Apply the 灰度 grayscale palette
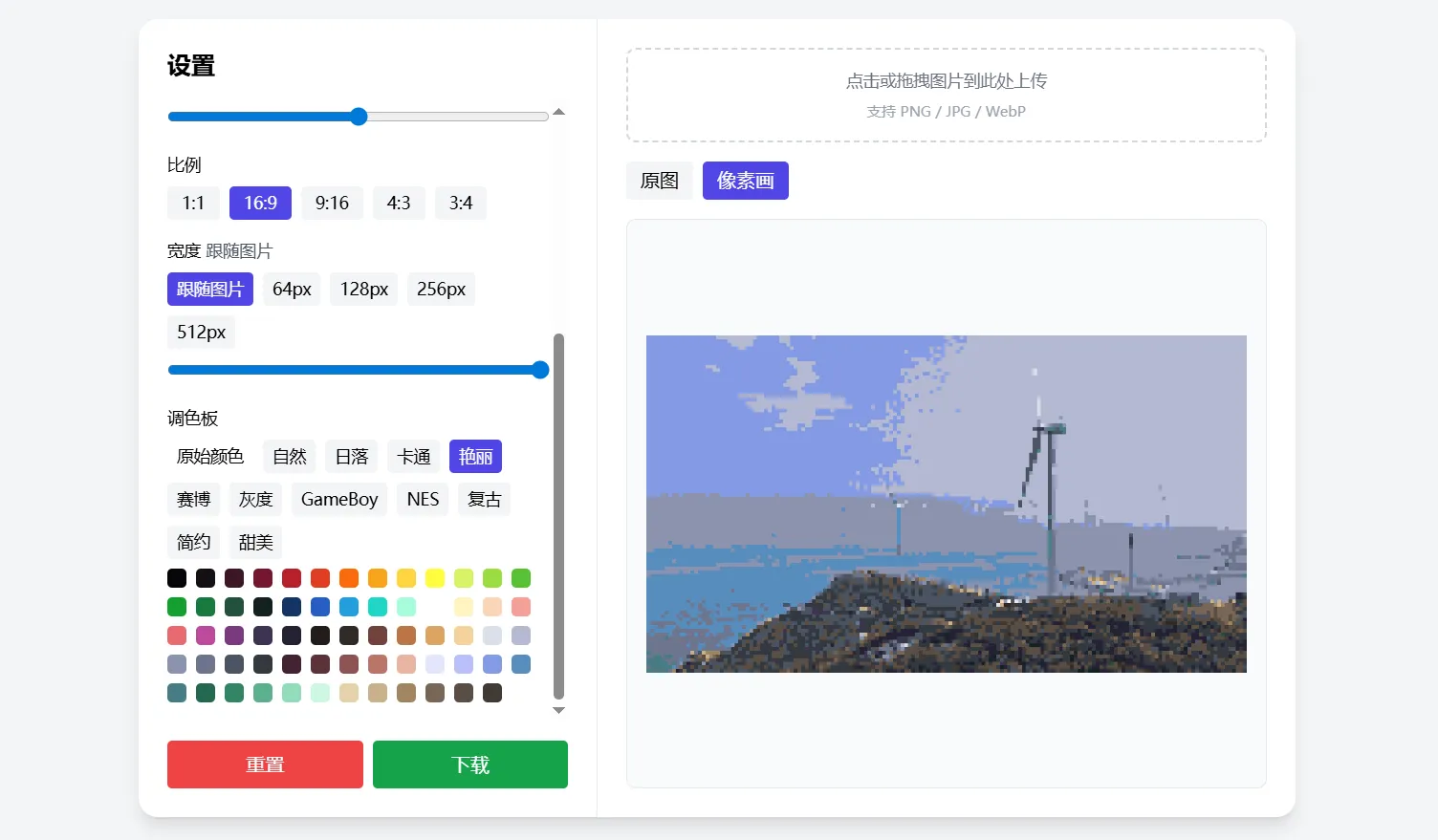The width and height of the screenshot is (1438, 840). click(255, 499)
